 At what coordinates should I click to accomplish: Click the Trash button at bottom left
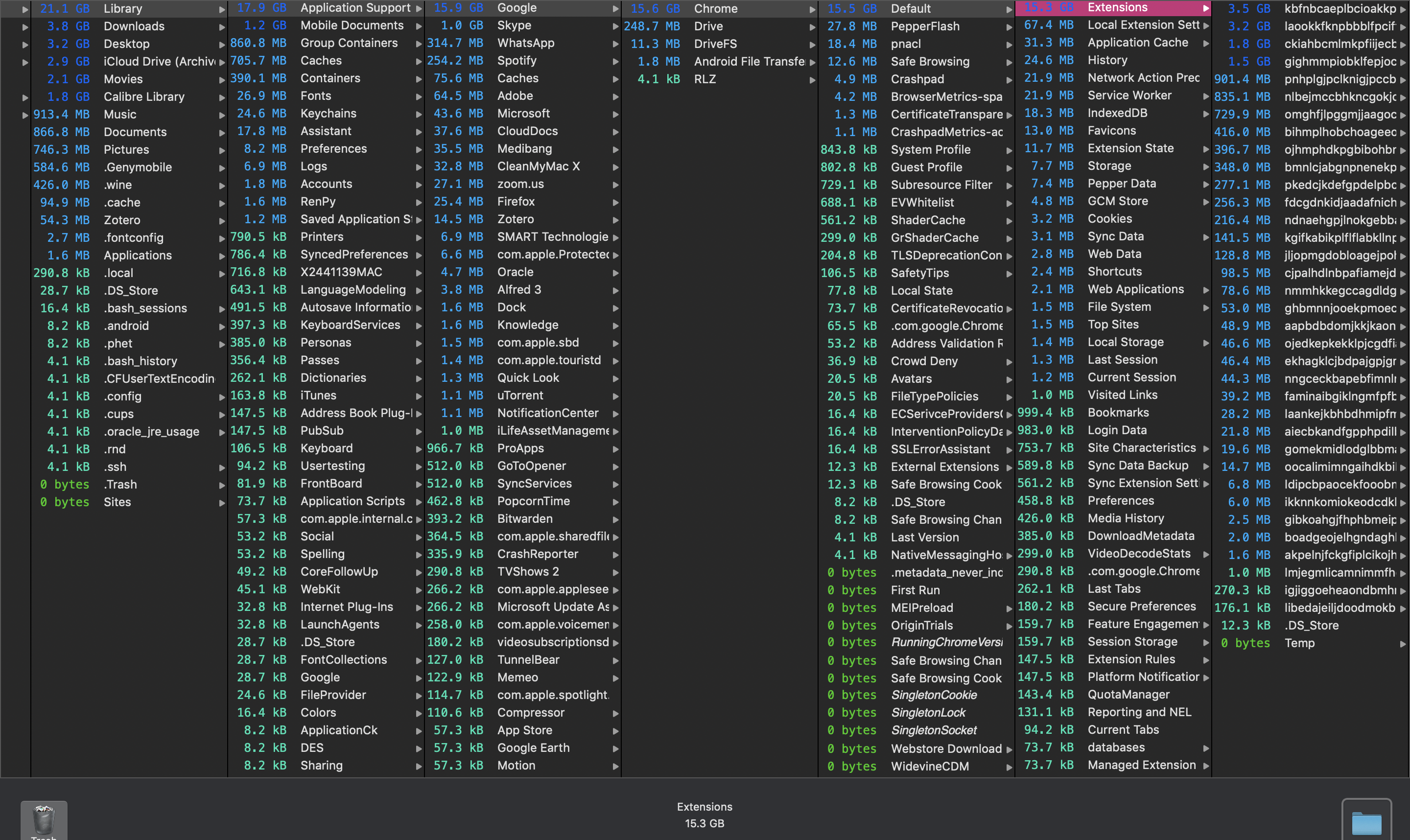pos(44,821)
